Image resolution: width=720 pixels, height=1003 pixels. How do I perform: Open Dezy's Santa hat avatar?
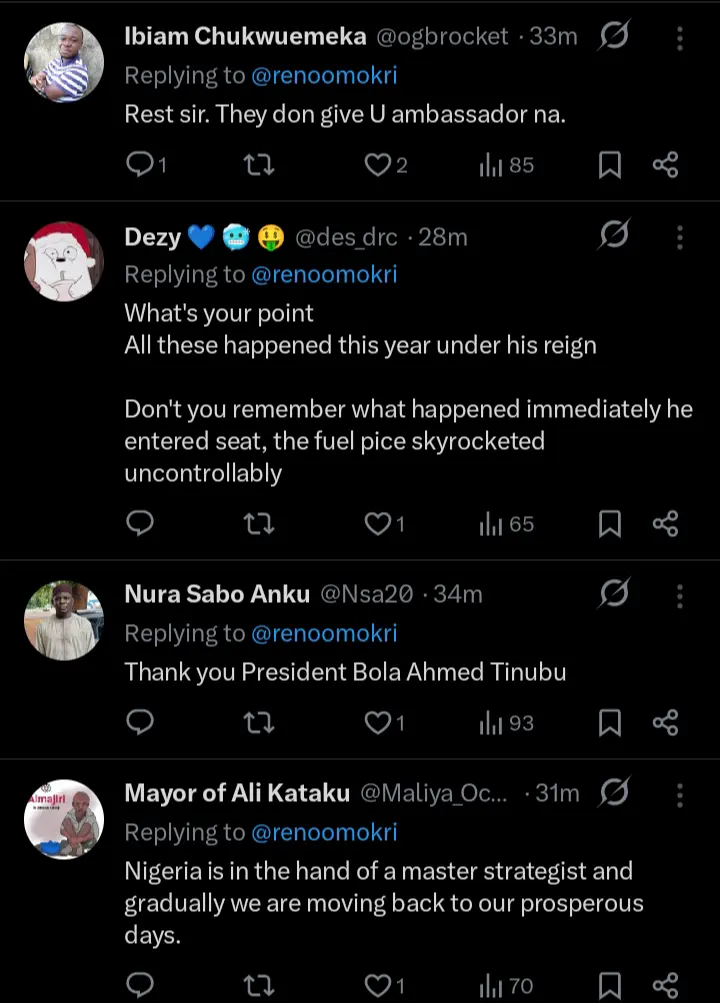64,262
